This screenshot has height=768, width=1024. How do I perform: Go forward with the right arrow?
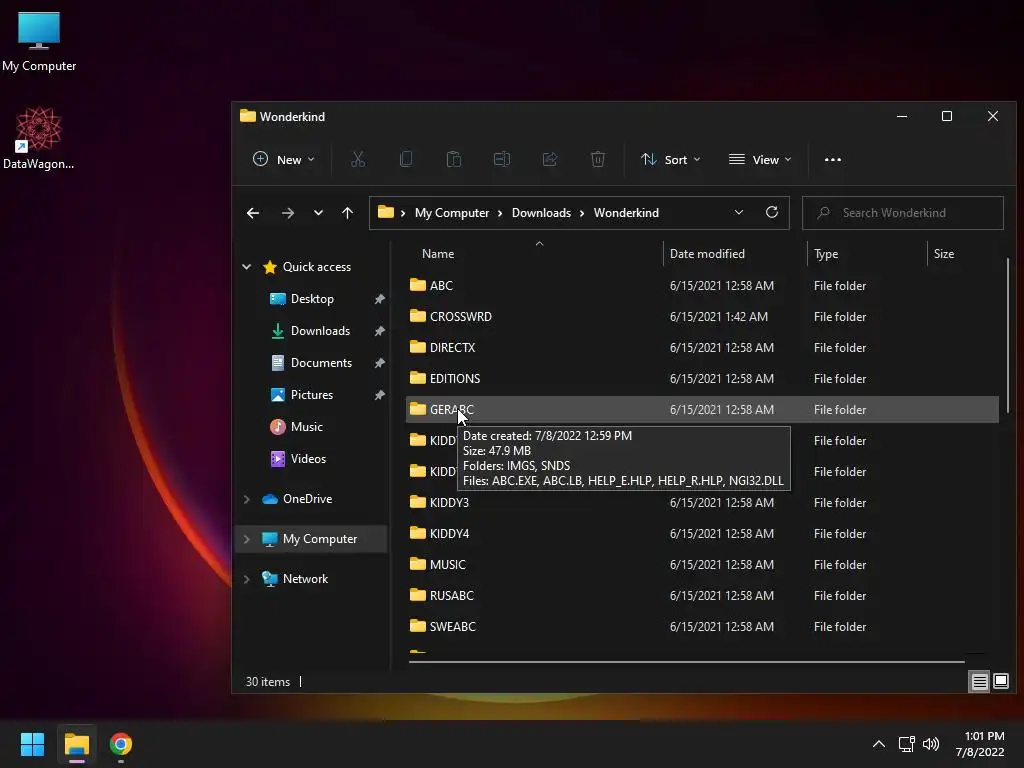click(x=287, y=213)
